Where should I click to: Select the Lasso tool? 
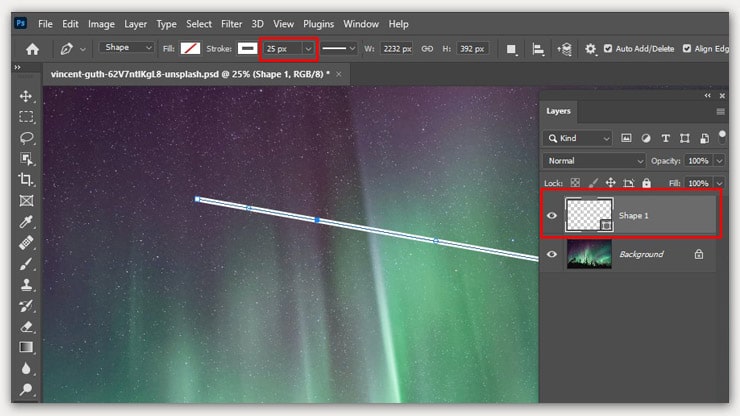pyautogui.click(x=26, y=138)
